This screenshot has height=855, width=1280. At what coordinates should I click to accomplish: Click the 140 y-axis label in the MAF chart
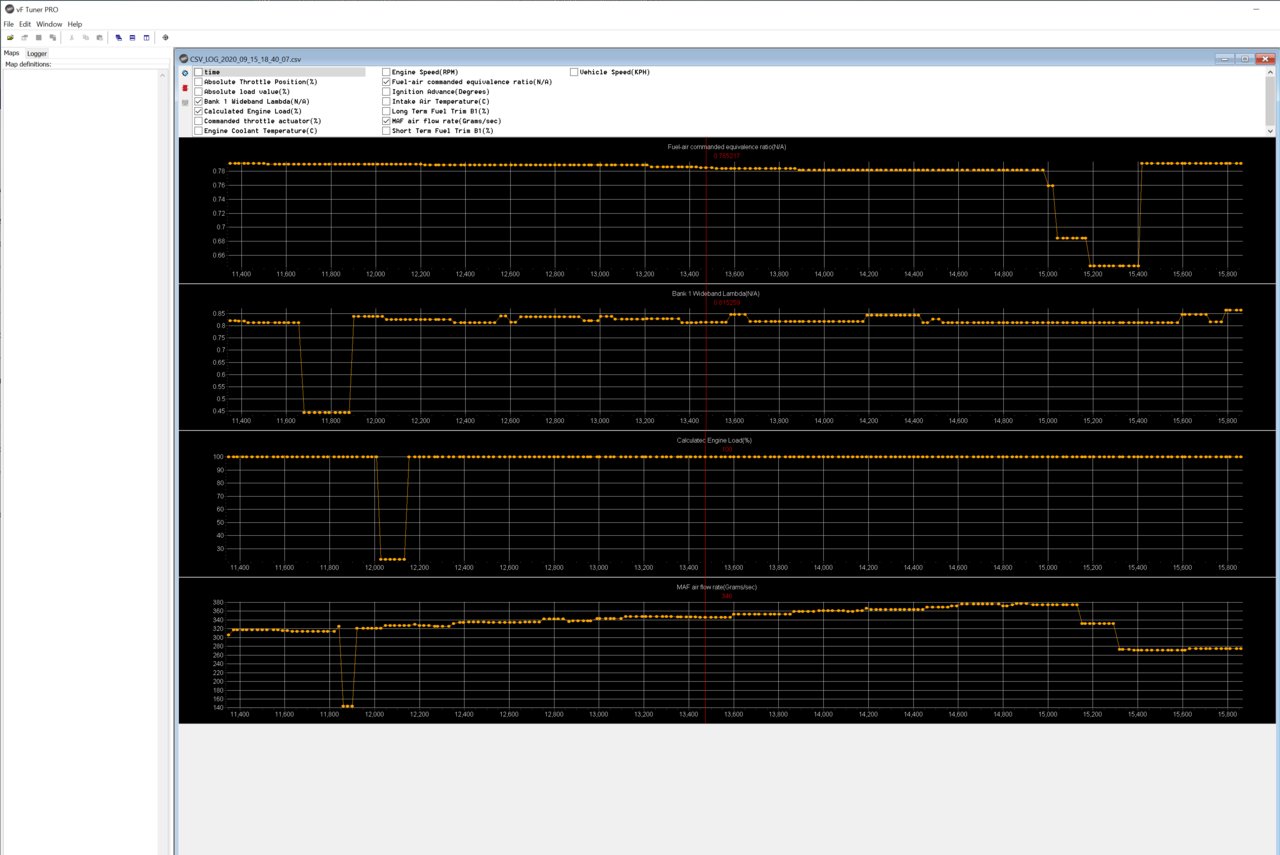(220, 708)
